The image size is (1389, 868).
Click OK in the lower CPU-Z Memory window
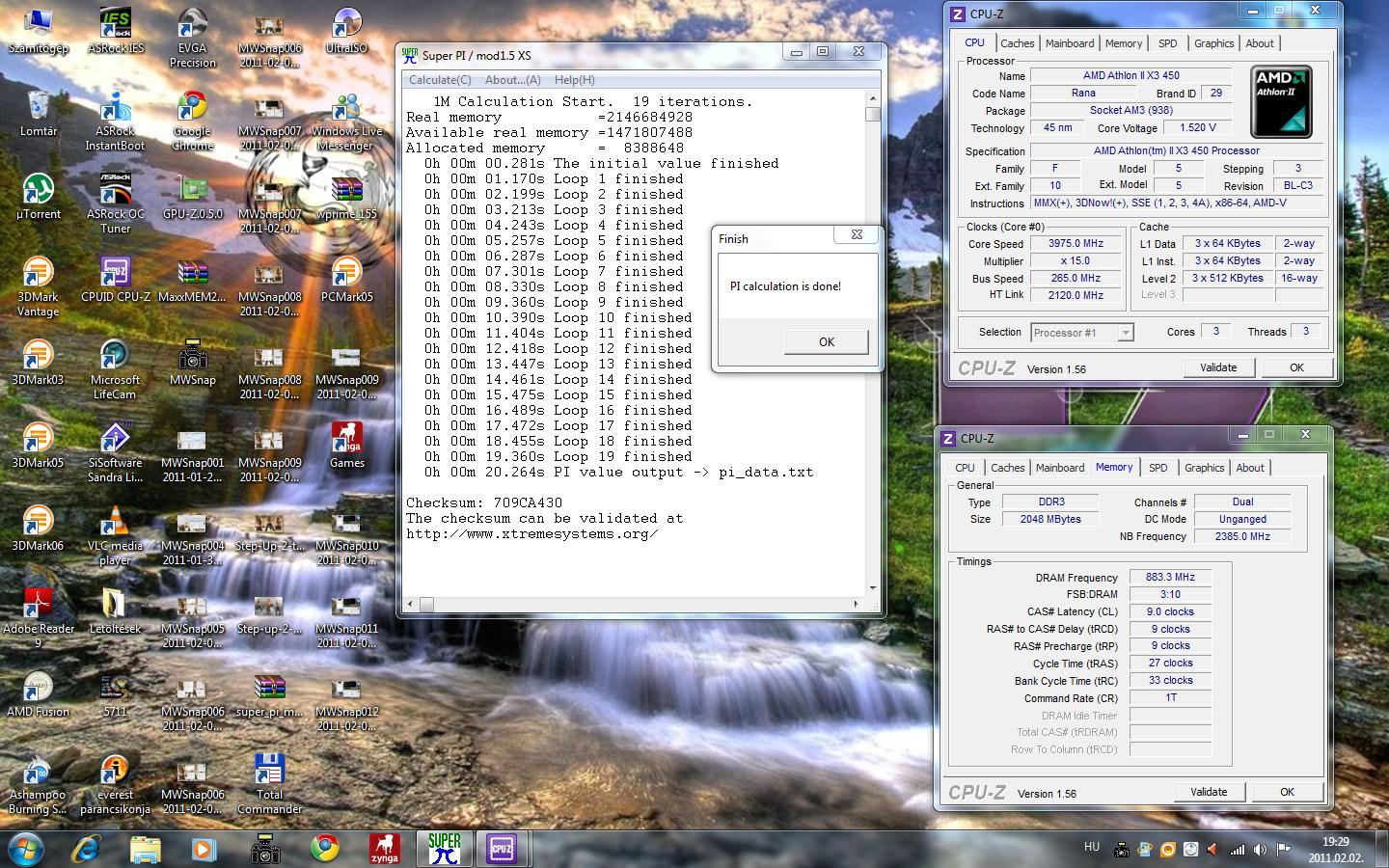pos(1287,792)
